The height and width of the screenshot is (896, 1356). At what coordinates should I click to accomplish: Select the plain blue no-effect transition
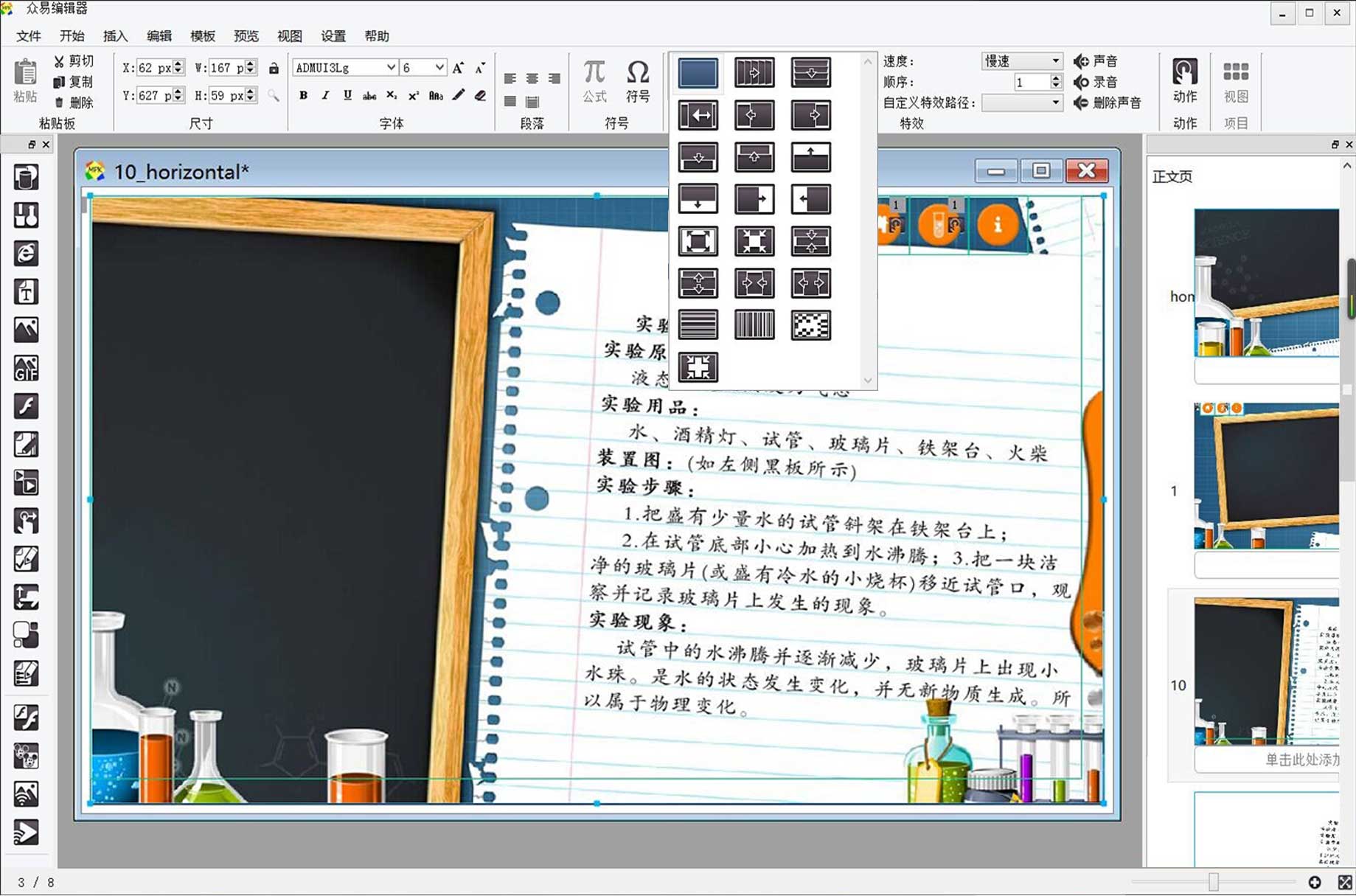point(698,72)
